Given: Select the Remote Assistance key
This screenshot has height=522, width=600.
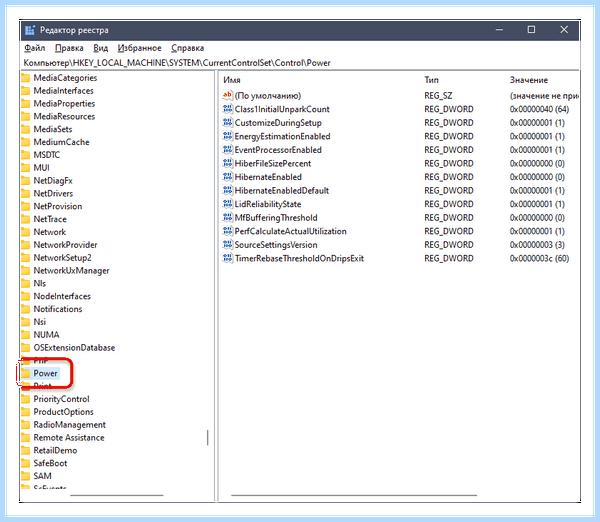Looking at the screenshot, I should pyautogui.click(x=69, y=437).
